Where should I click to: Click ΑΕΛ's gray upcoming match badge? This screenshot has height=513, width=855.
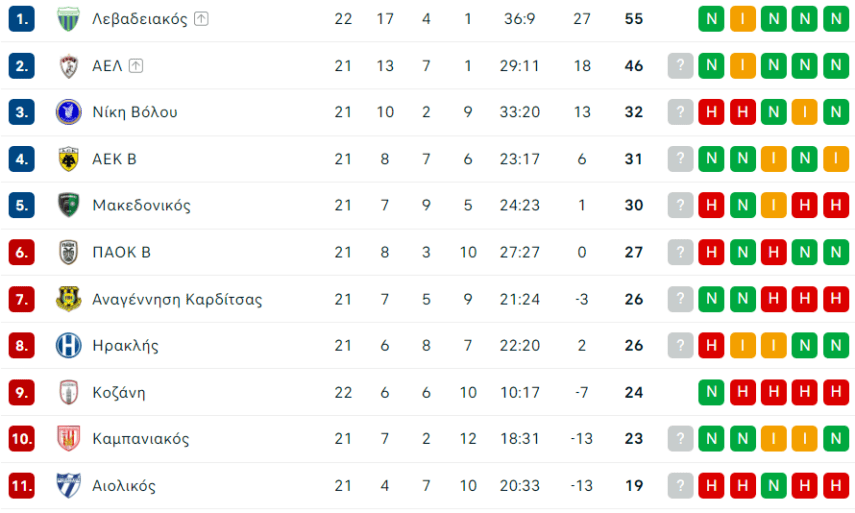pyautogui.click(x=680, y=66)
